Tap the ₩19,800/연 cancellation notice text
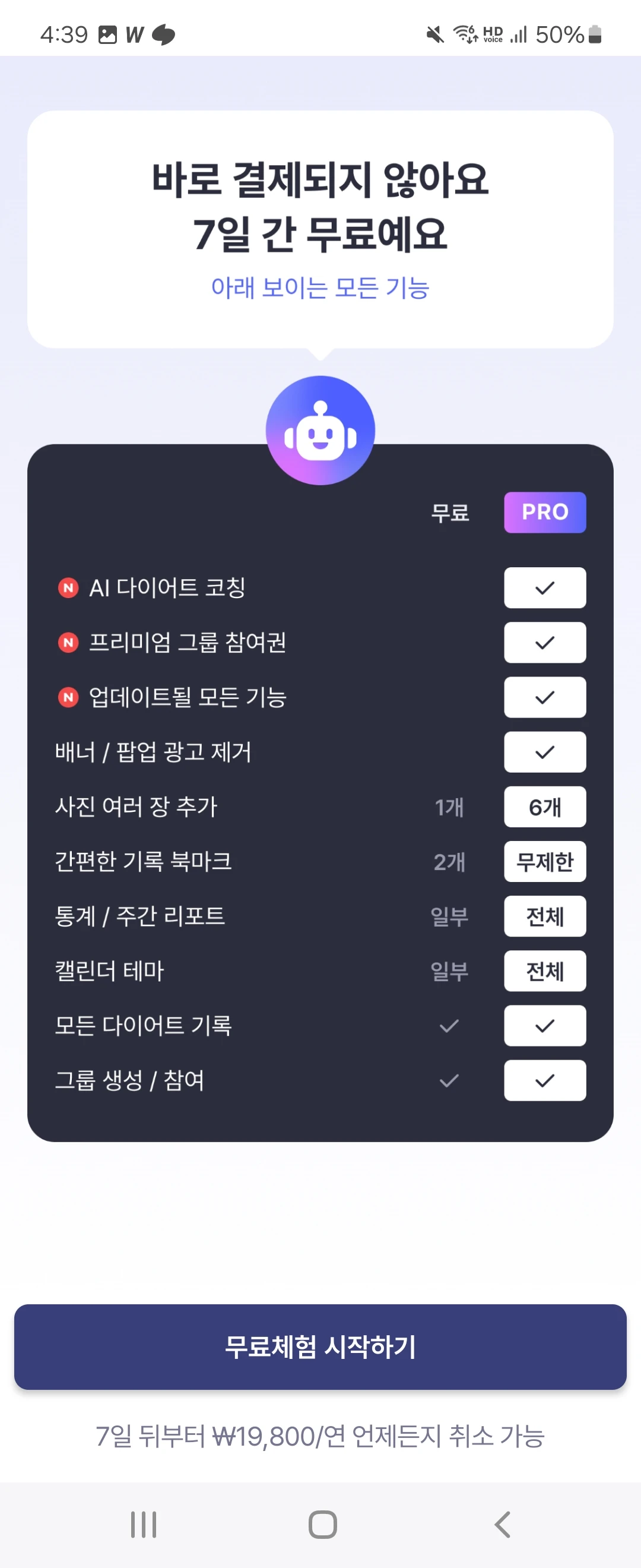The width and height of the screenshot is (641, 1568). (x=320, y=1436)
